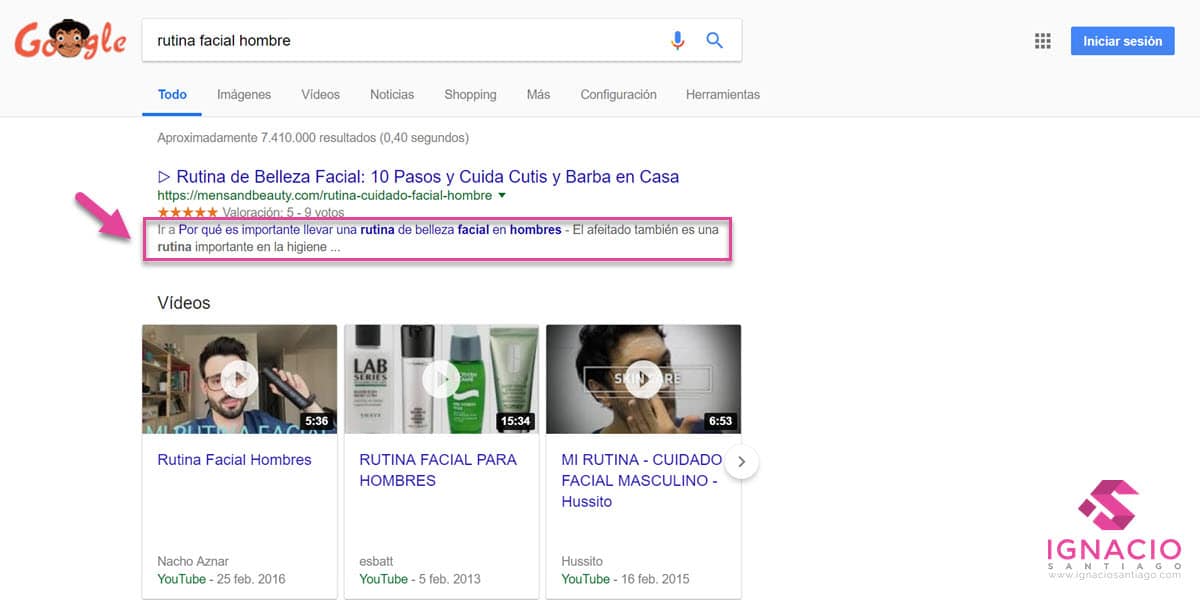
Task: Open Configuración options
Action: (618, 94)
